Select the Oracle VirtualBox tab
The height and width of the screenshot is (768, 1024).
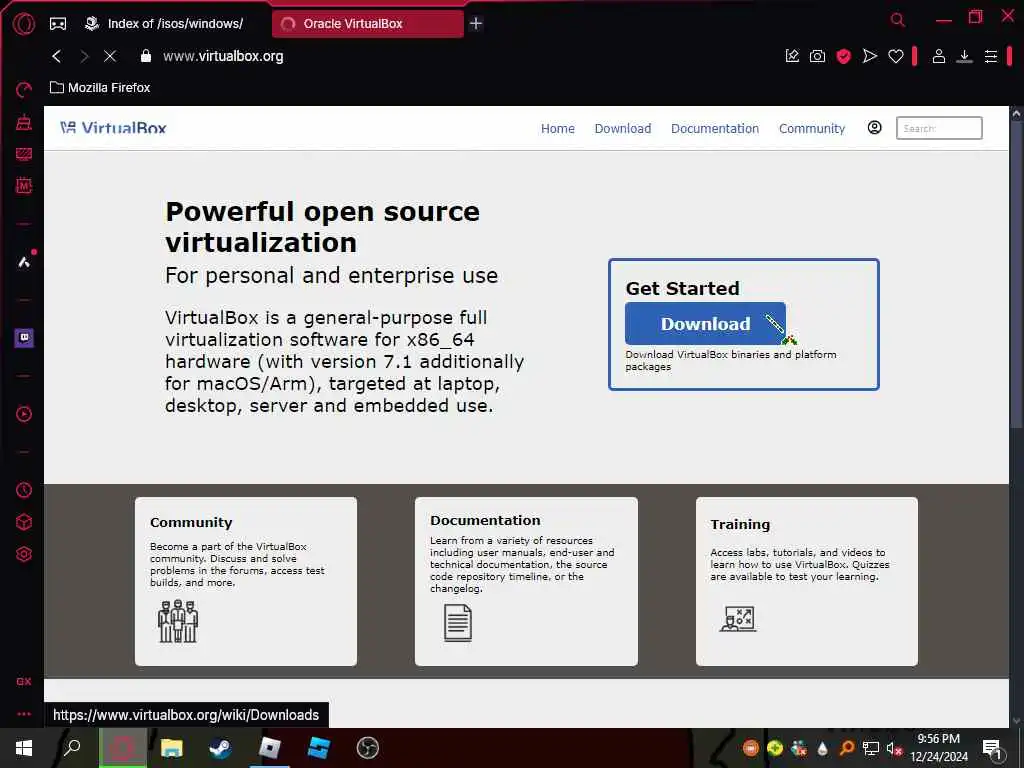368,24
